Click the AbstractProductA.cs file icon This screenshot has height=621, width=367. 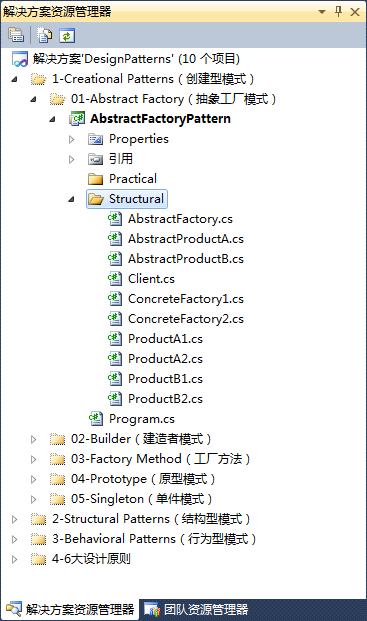point(115,239)
